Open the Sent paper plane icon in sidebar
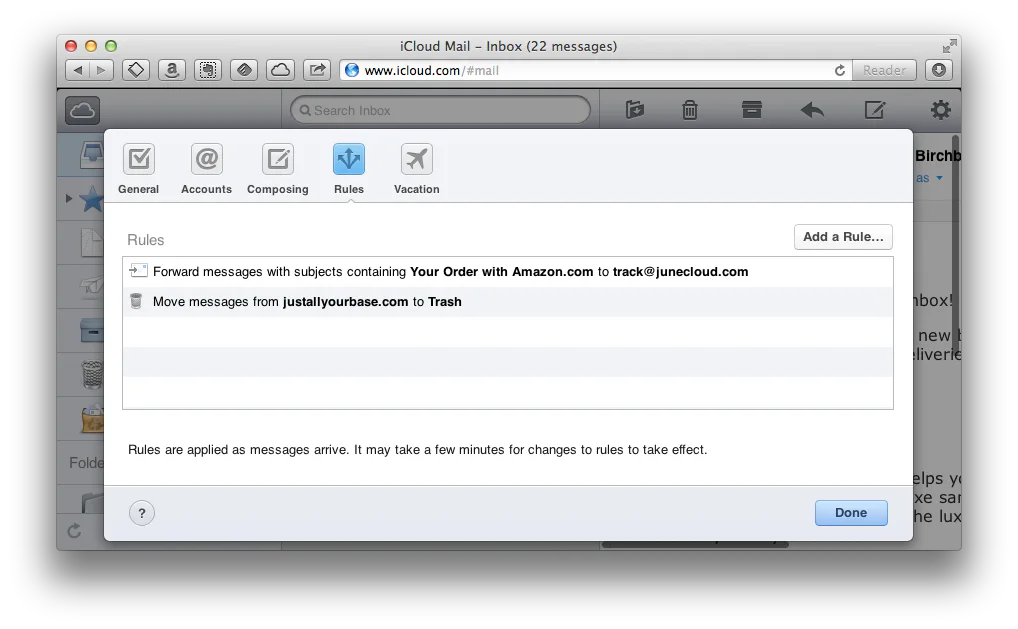The image size is (1018, 629). 92,286
